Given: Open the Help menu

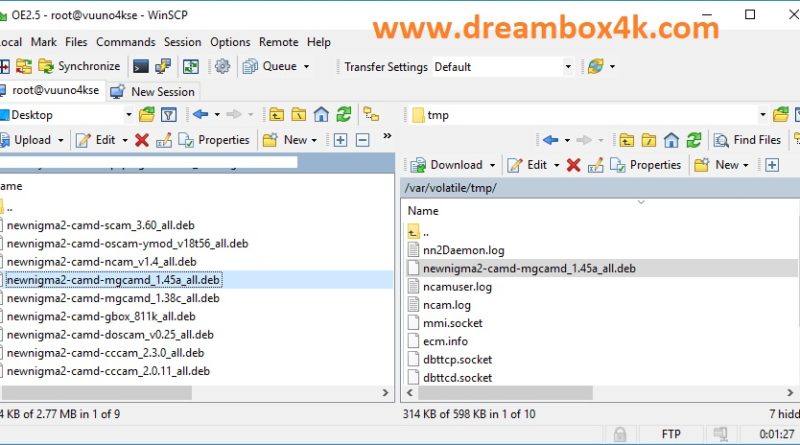Looking at the screenshot, I should point(318,42).
